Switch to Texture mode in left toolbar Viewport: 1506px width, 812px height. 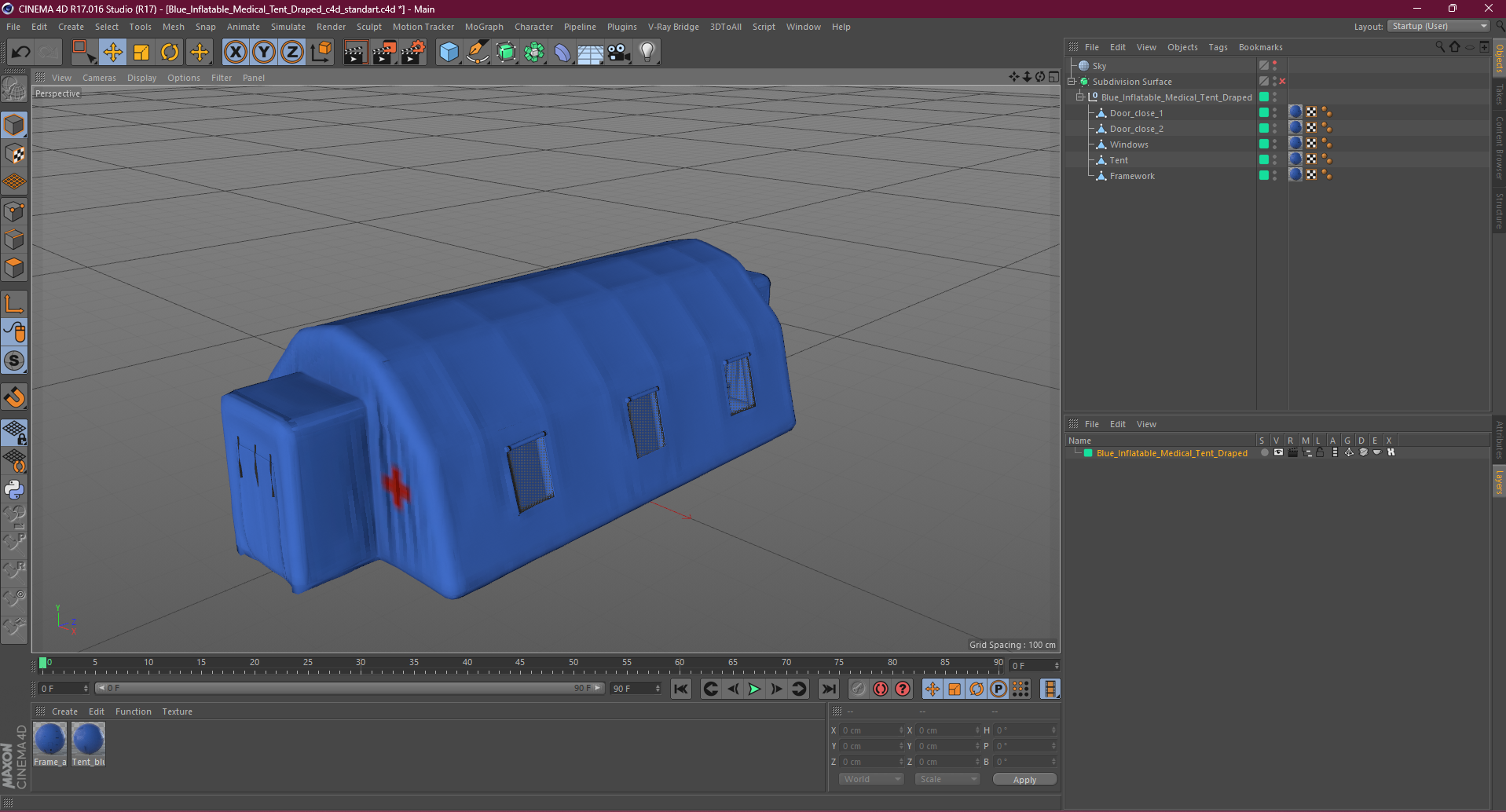click(x=14, y=154)
